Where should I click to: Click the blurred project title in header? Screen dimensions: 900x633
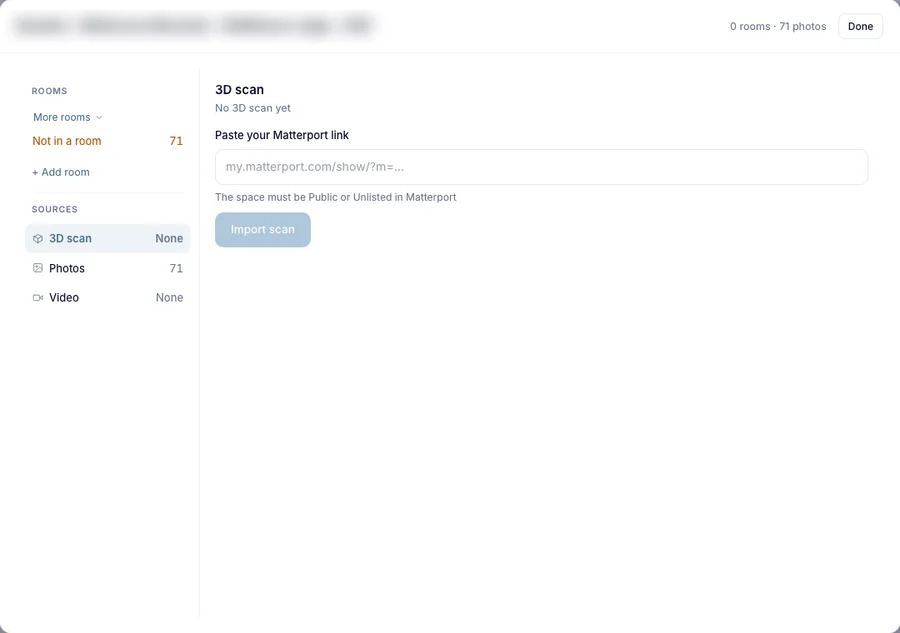(x=194, y=26)
